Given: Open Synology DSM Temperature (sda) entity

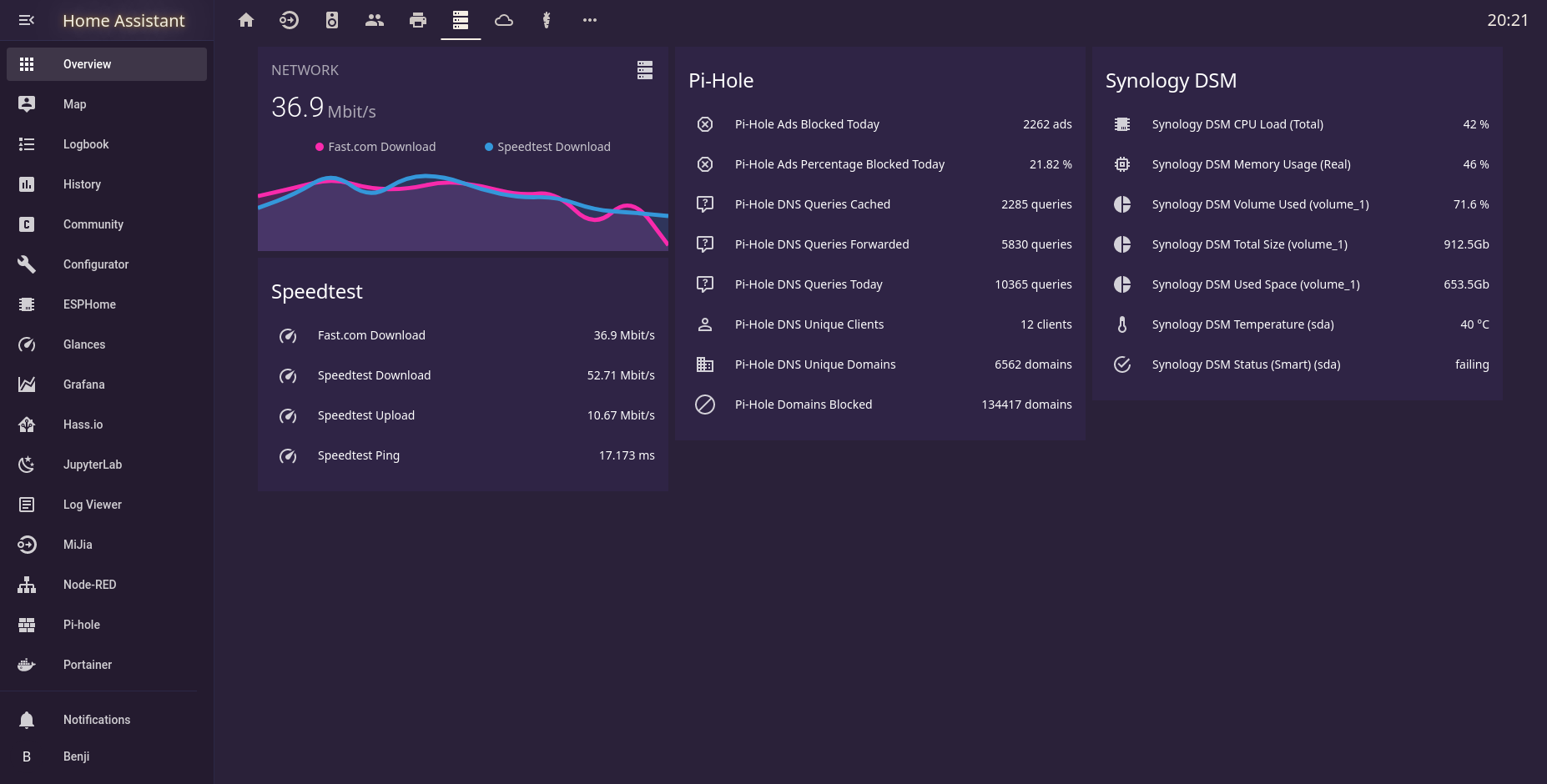Looking at the screenshot, I should pyautogui.click(x=1298, y=324).
